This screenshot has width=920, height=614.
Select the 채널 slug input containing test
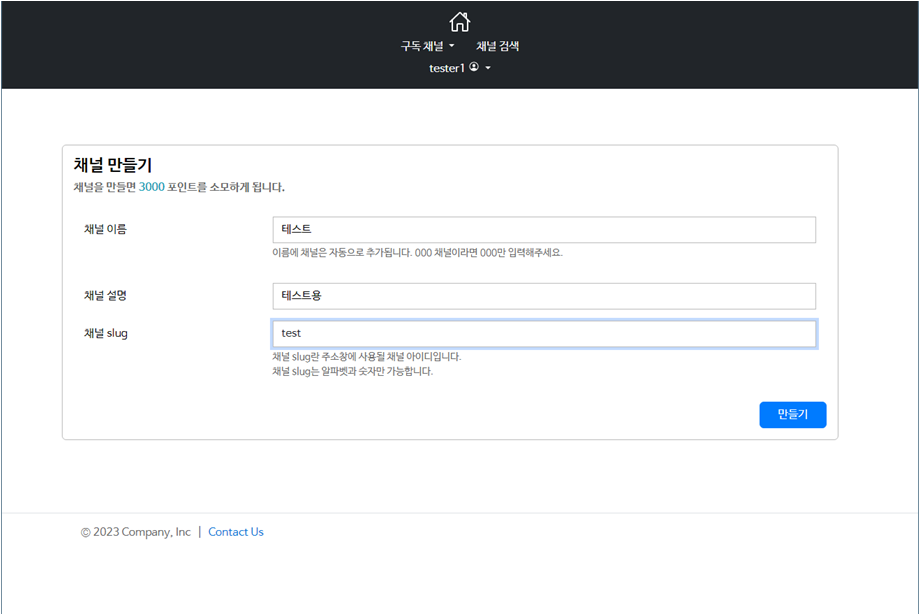(544, 333)
